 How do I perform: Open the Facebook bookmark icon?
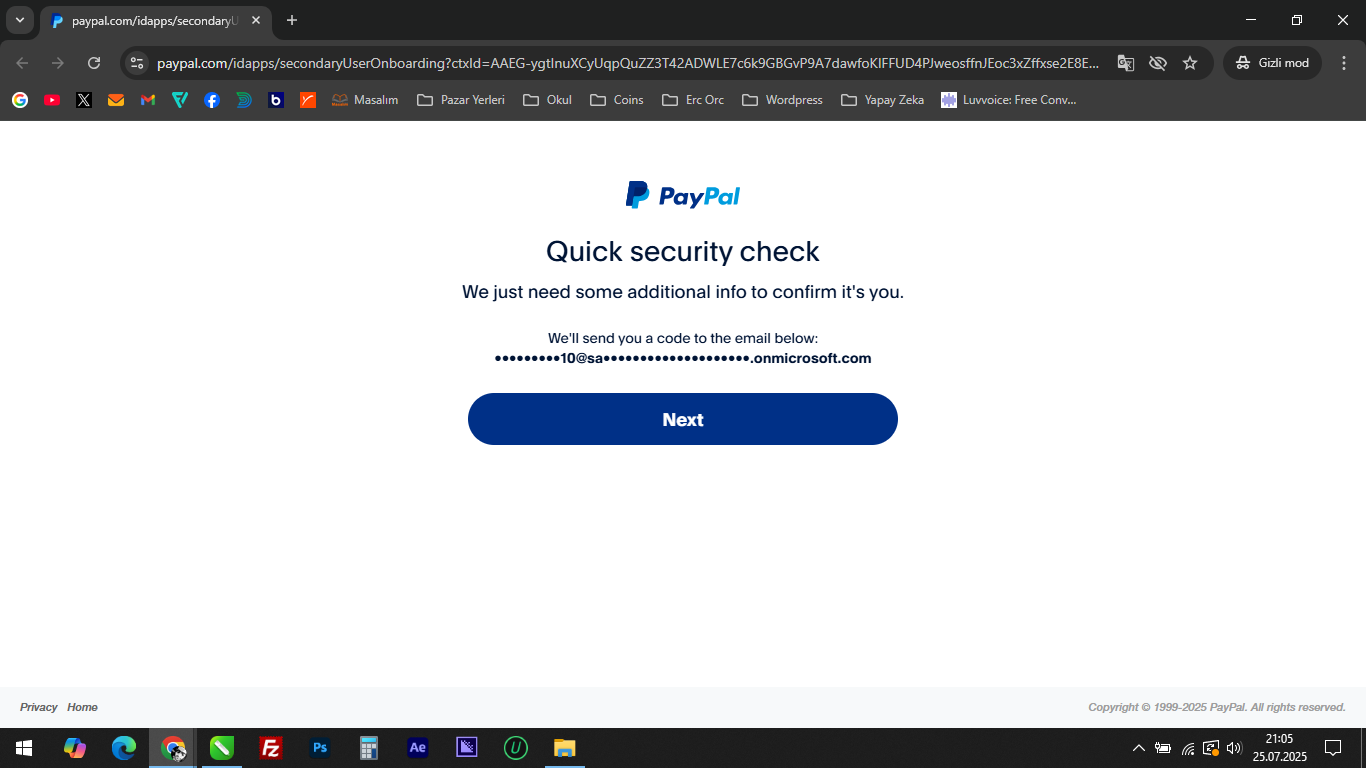coord(212,100)
